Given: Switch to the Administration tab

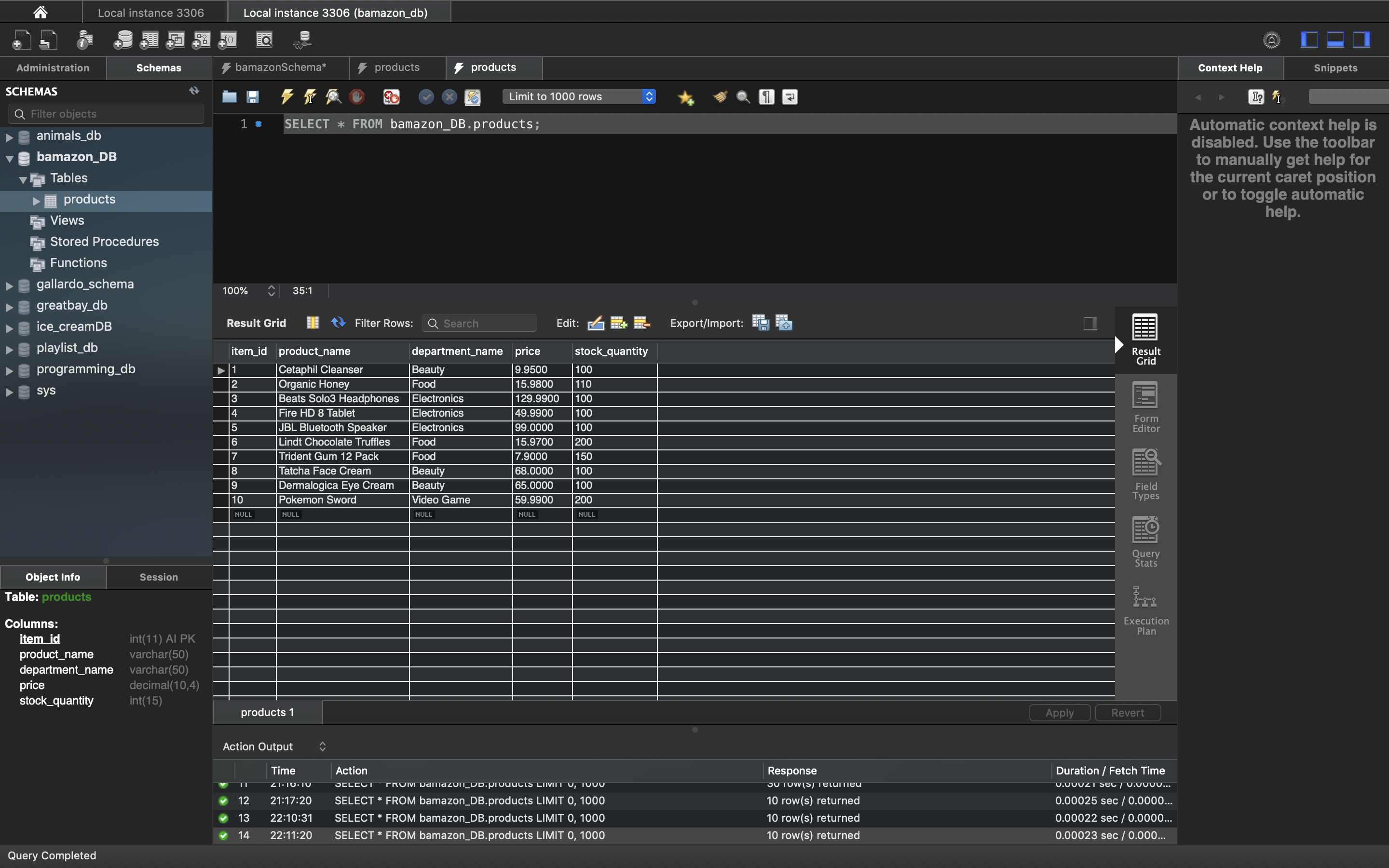Looking at the screenshot, I should point(53,68).
